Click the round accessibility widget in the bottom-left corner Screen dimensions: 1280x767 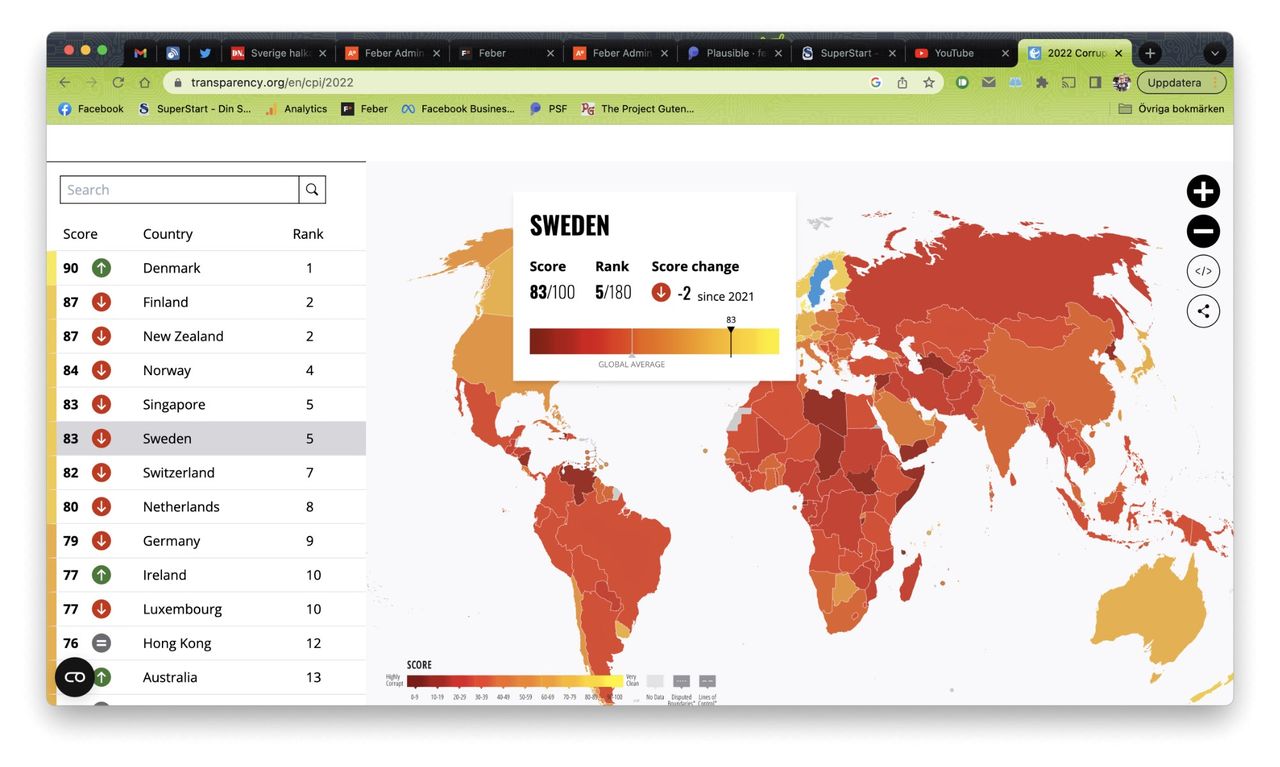click(x=75, y=677)
